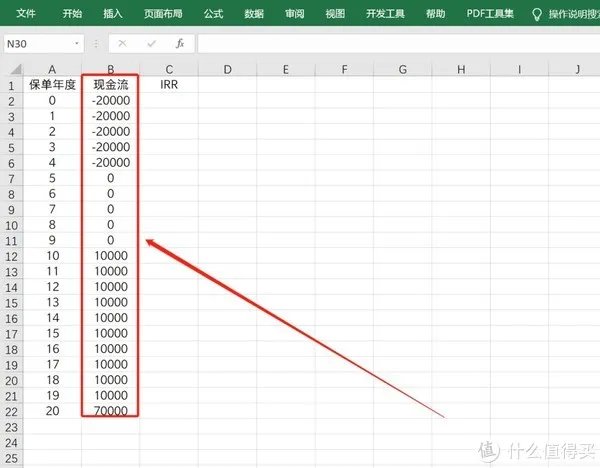This screenshot has height=468, width=600.
Task: Select column H header
Action: click(461, 69)
